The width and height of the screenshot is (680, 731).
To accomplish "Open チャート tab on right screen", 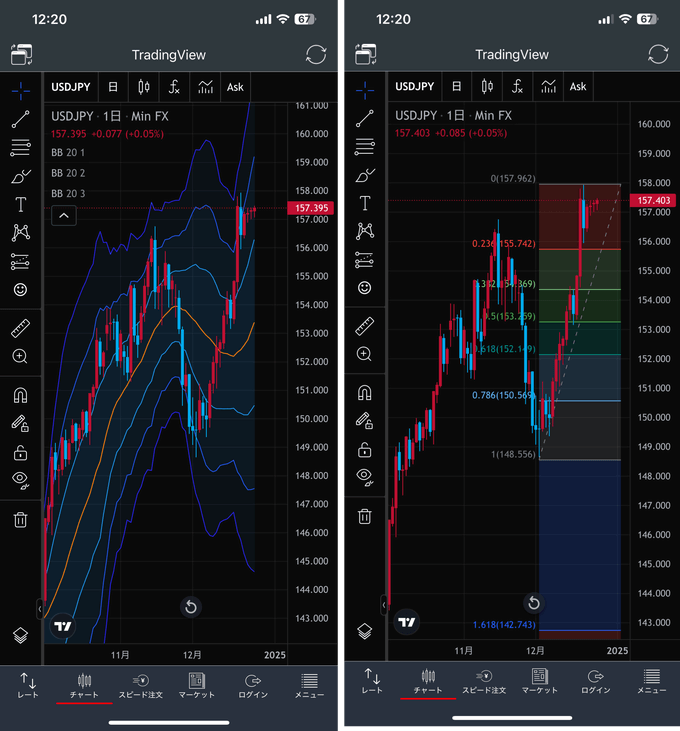I will 428,682.
